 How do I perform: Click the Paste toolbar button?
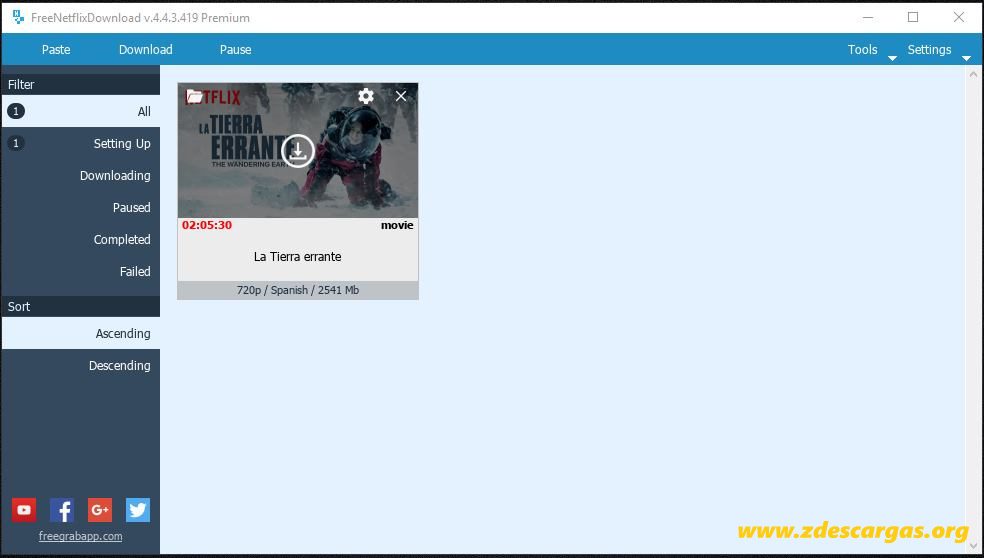[x=56, y=50]
